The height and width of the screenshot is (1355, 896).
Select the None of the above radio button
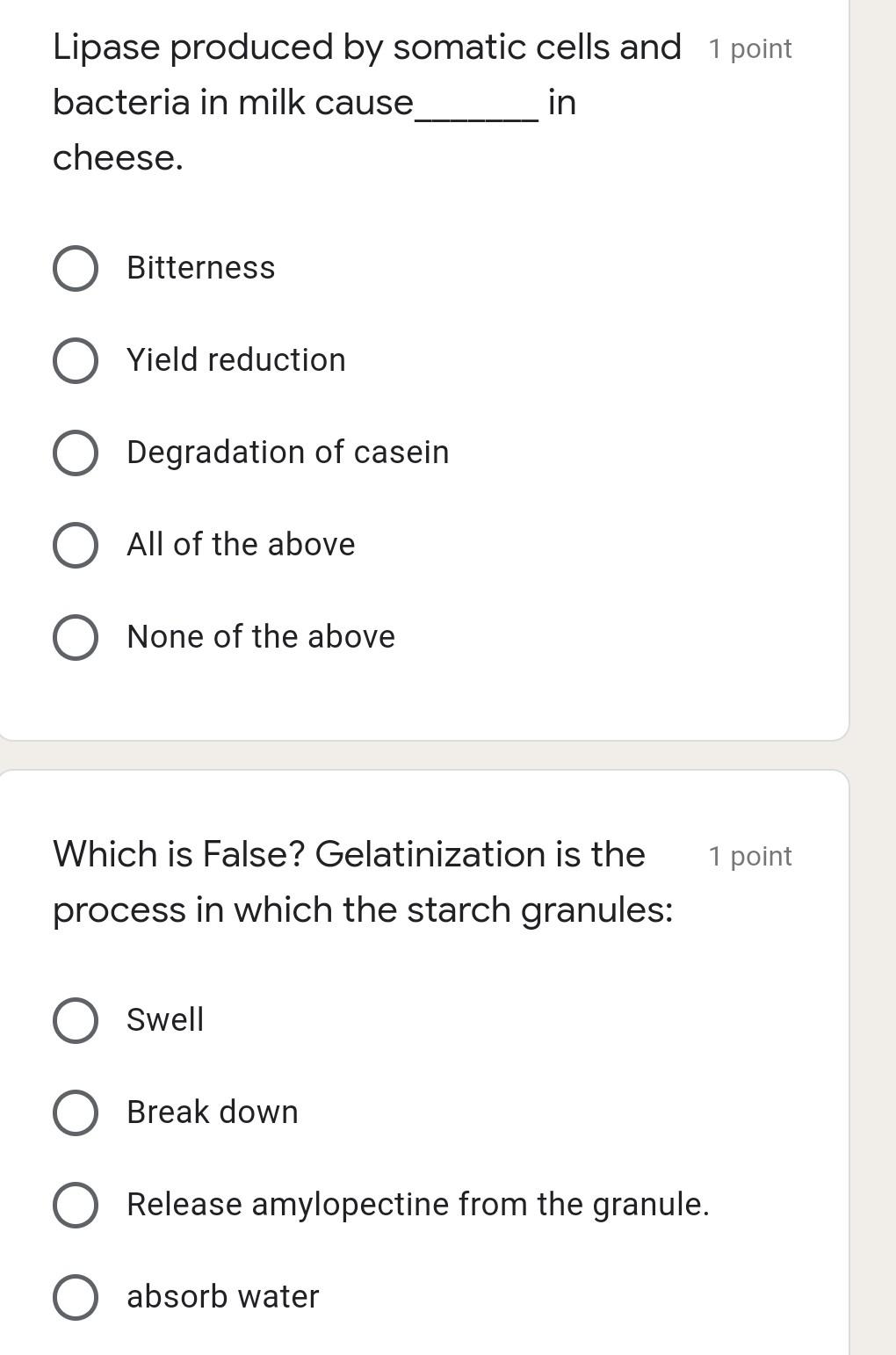[x=76, y=637]
